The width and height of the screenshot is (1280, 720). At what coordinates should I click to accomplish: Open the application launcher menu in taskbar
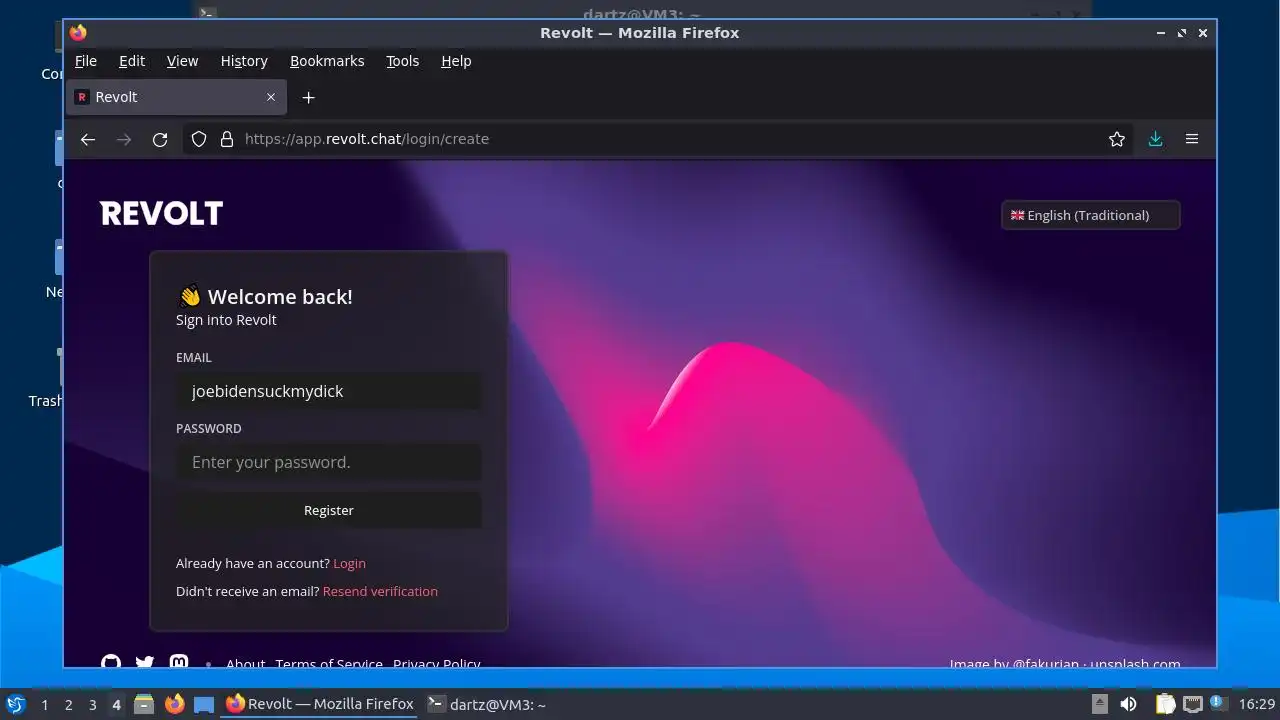(x=15, y=704)
